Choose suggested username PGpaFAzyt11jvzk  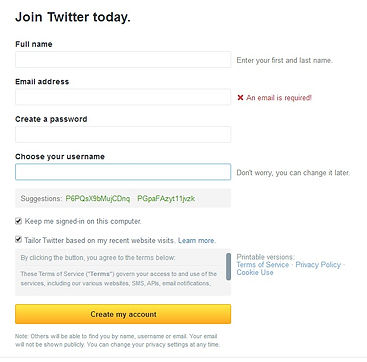pyautogui.click(x=166, y=199)
